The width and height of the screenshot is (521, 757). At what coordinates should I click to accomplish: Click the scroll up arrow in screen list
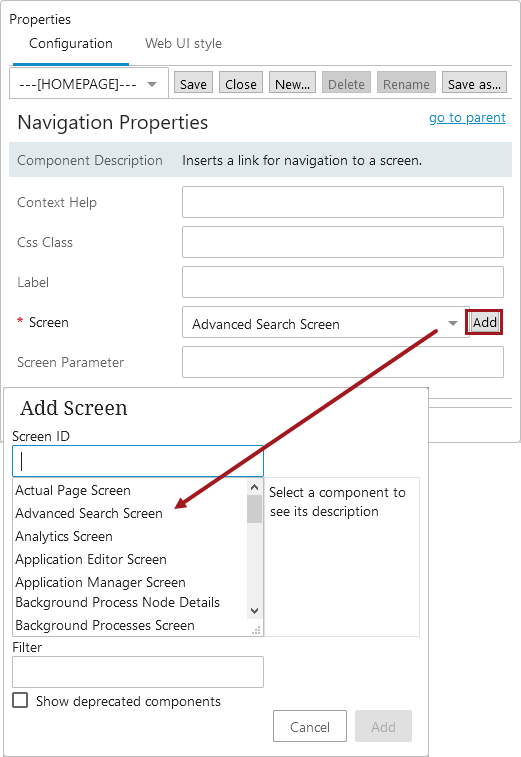[x=254, y=487]
